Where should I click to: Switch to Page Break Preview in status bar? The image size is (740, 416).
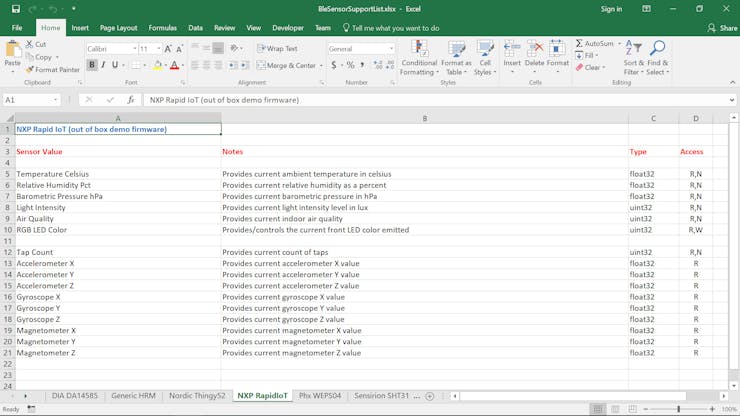click(x=632, y=409)
